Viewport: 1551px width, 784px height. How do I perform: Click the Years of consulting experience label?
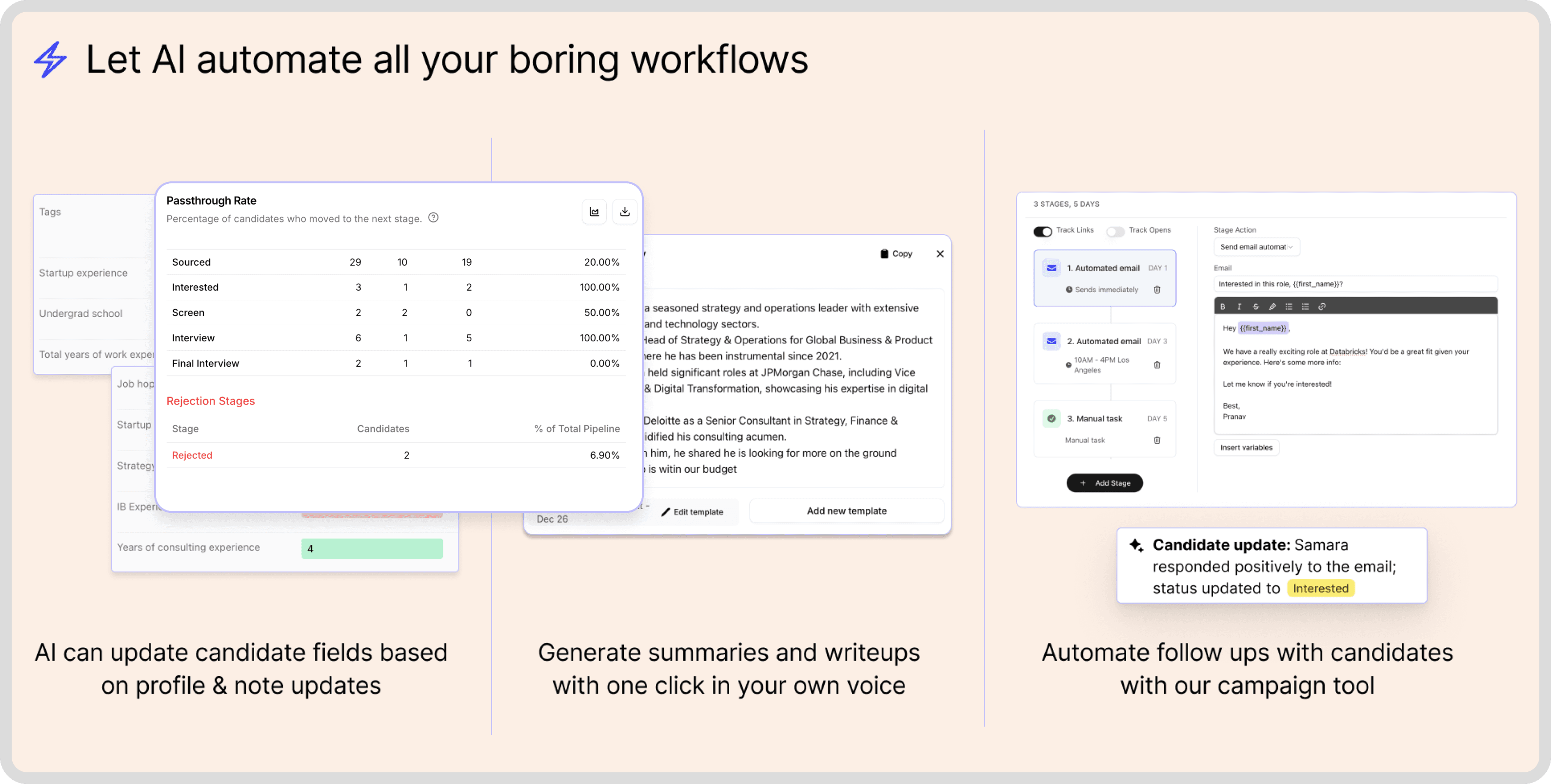[x=188, y=547]
